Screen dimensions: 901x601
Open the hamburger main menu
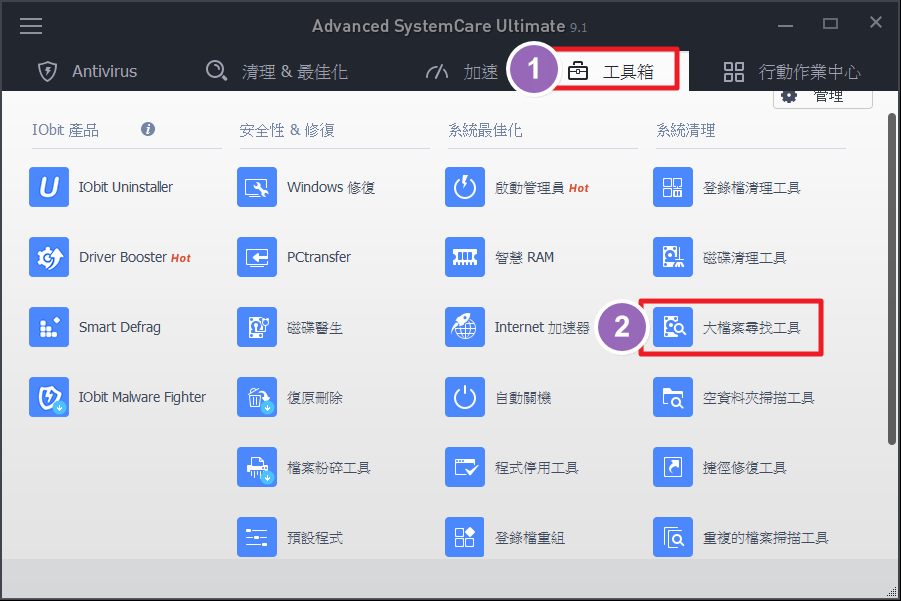click(x=31, y=26)
